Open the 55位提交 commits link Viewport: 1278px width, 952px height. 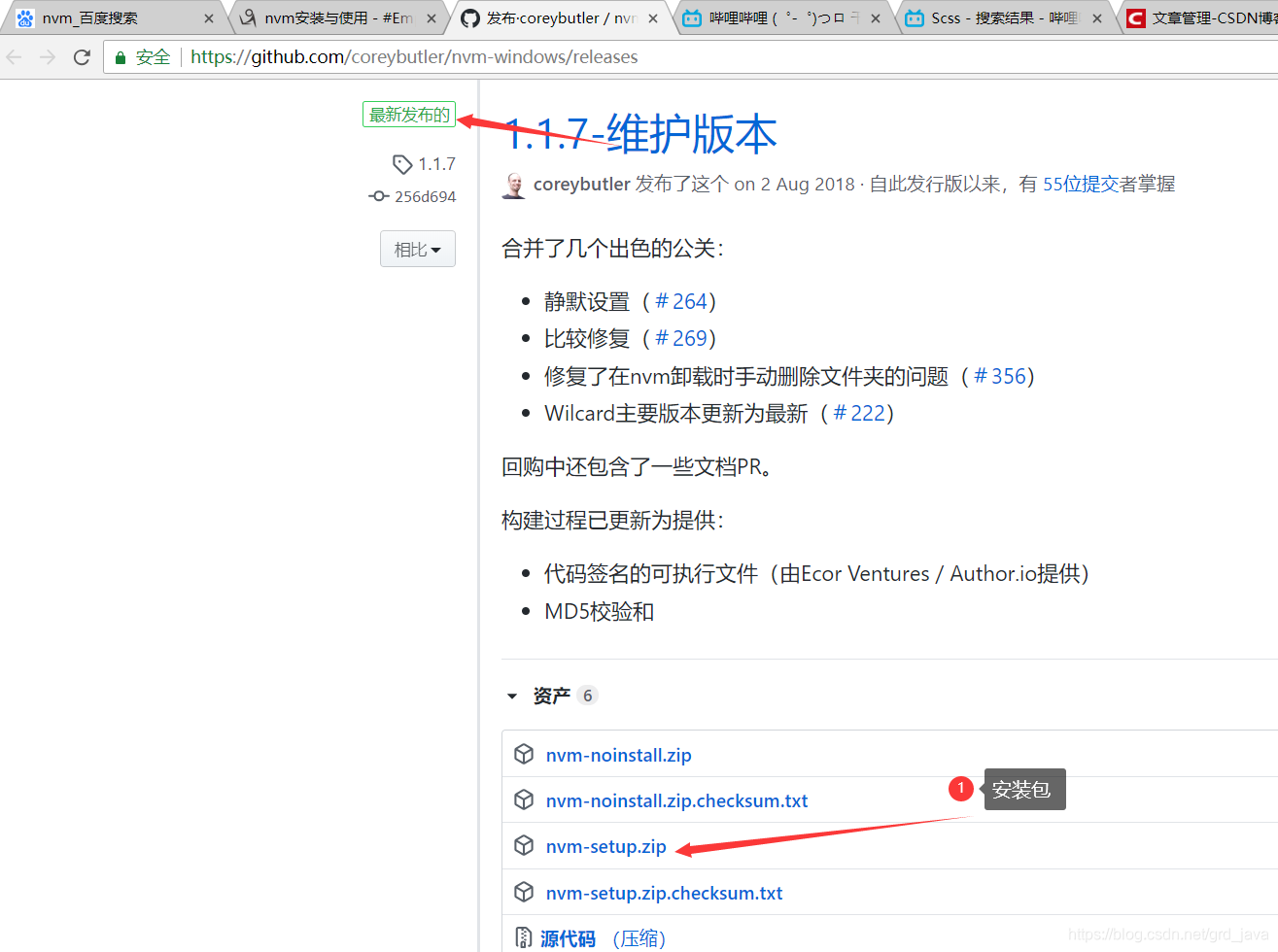(1082, 185)
